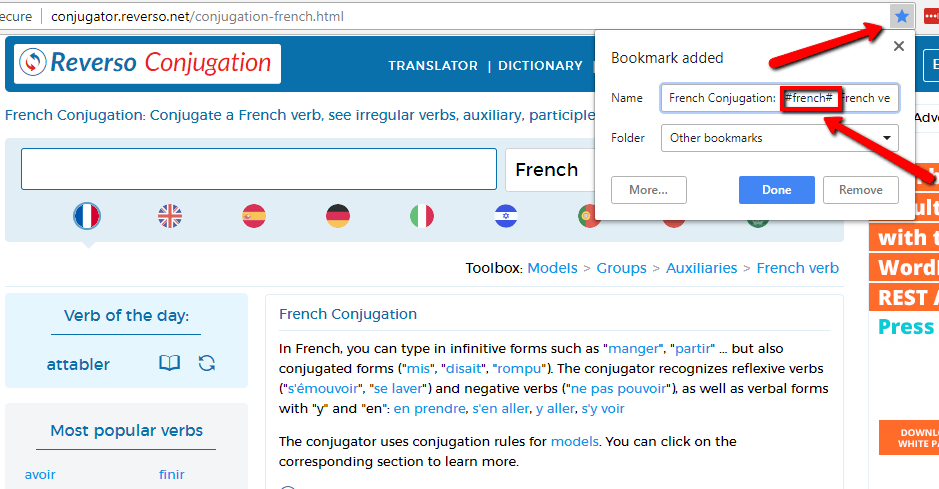Open the dictionary book icon beside attabler

170,363
